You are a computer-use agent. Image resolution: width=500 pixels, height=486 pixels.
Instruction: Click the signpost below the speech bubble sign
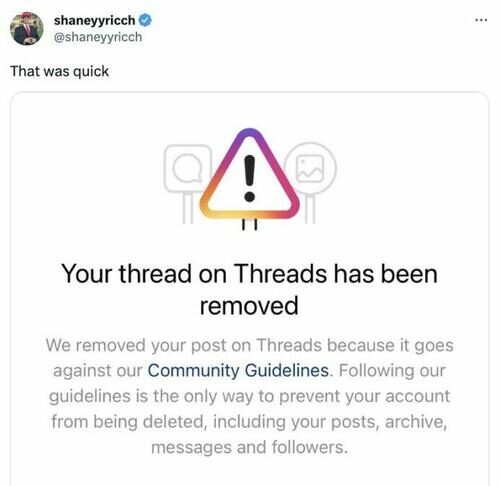click(x=188, y=208)
